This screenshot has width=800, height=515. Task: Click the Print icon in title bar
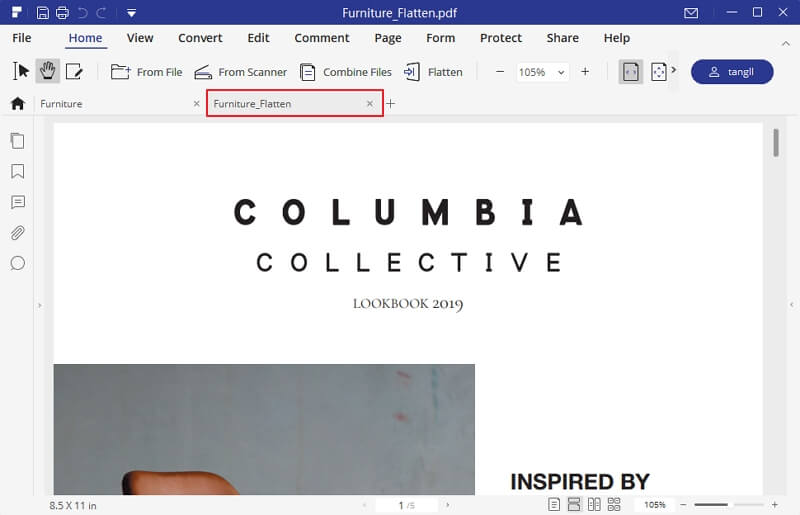point(62,13)
